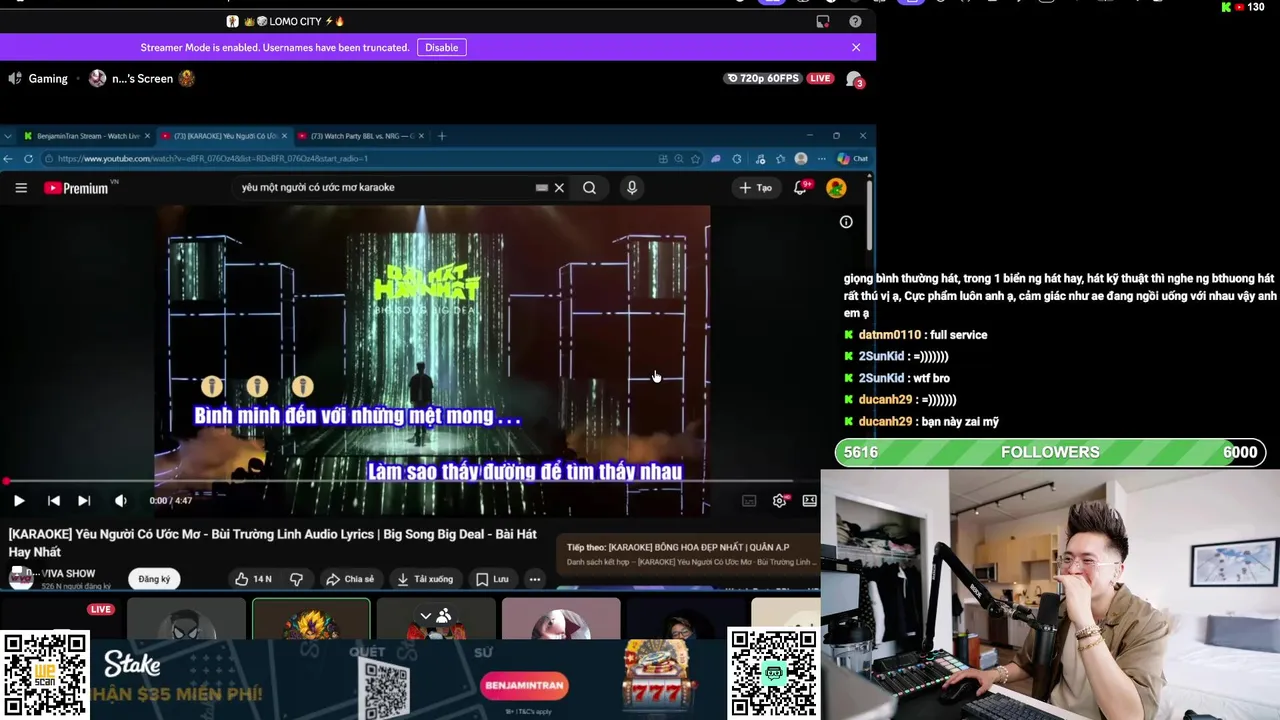Toggle subtitles in the player
This screenshot has width=1280, height=720.
coord(749,501)
